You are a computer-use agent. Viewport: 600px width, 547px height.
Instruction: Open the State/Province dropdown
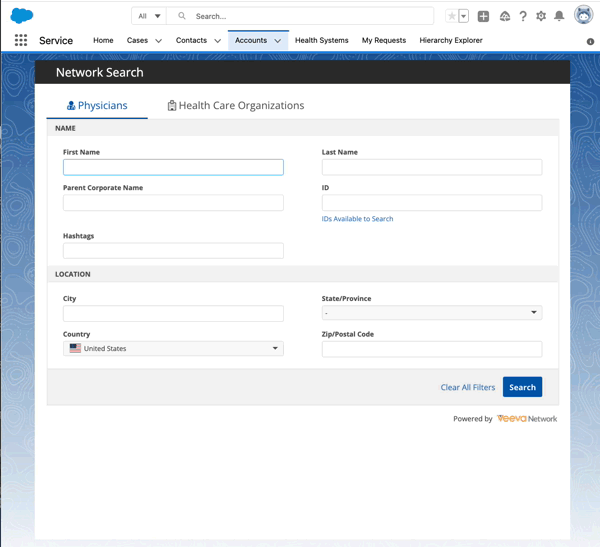[x=431, y=313]
